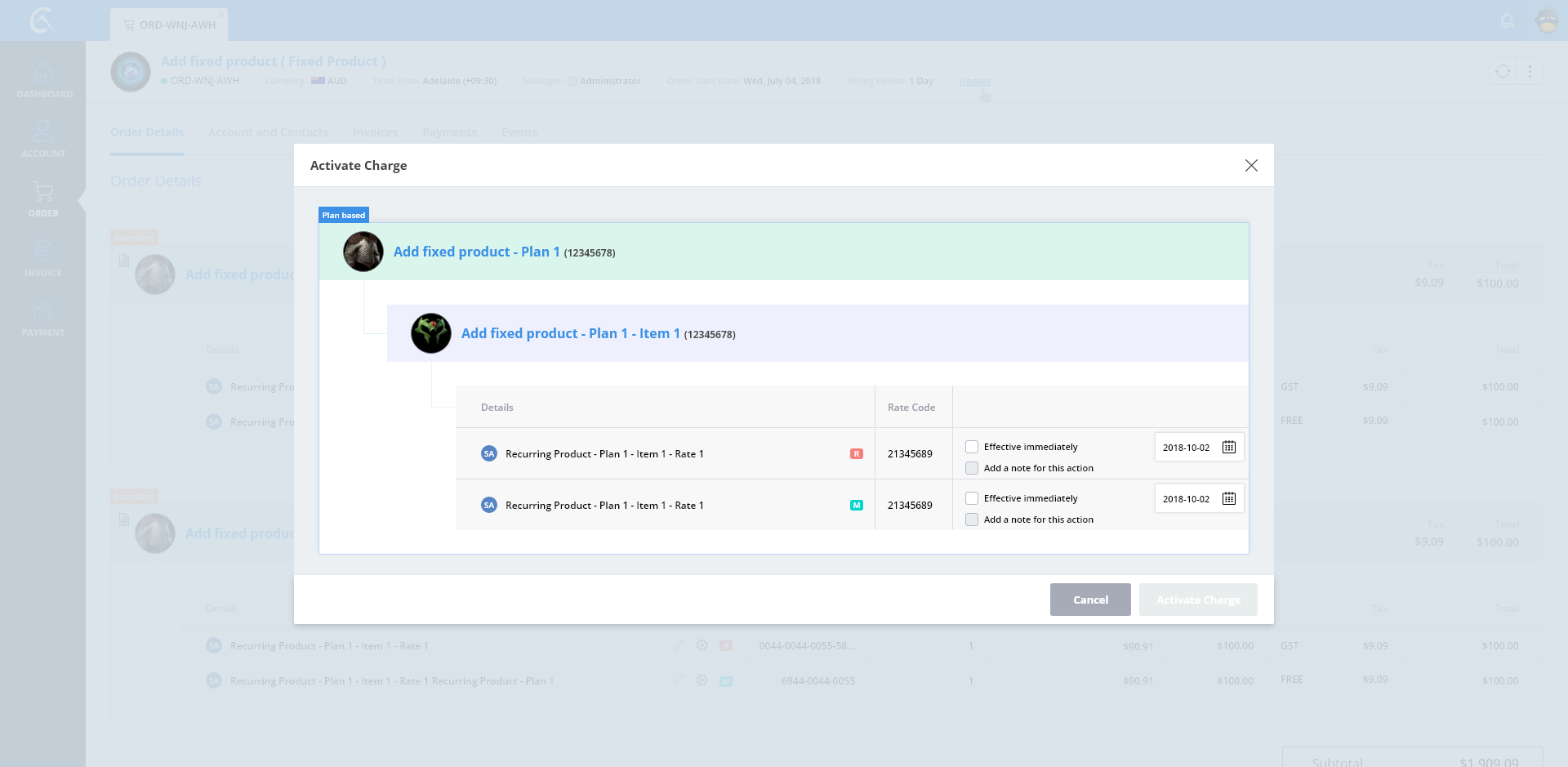Viewport: 1568px width, 767px height.
Task: Click the 2018-10-02 date field in first row
Action: point(1186,448)
